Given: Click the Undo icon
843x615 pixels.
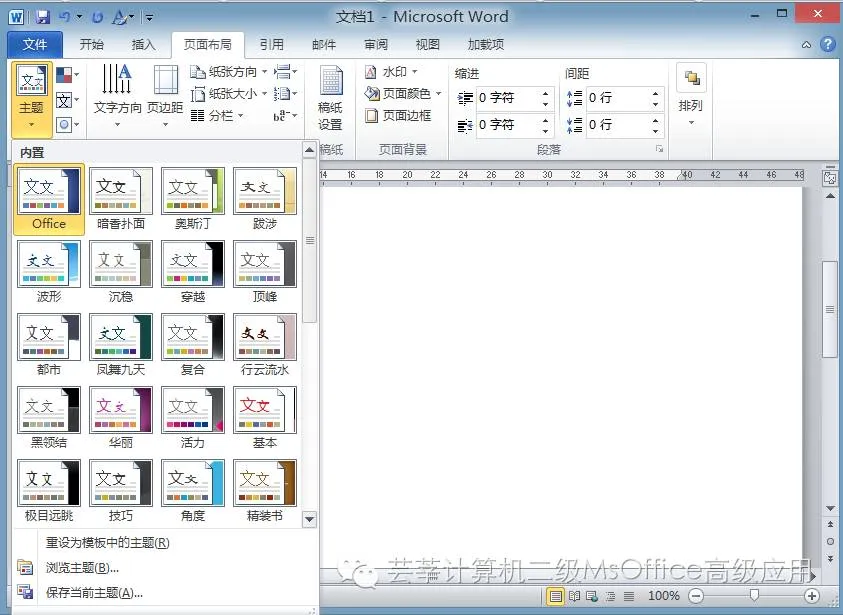Looking at the screenshot, I should pos(65,17).
